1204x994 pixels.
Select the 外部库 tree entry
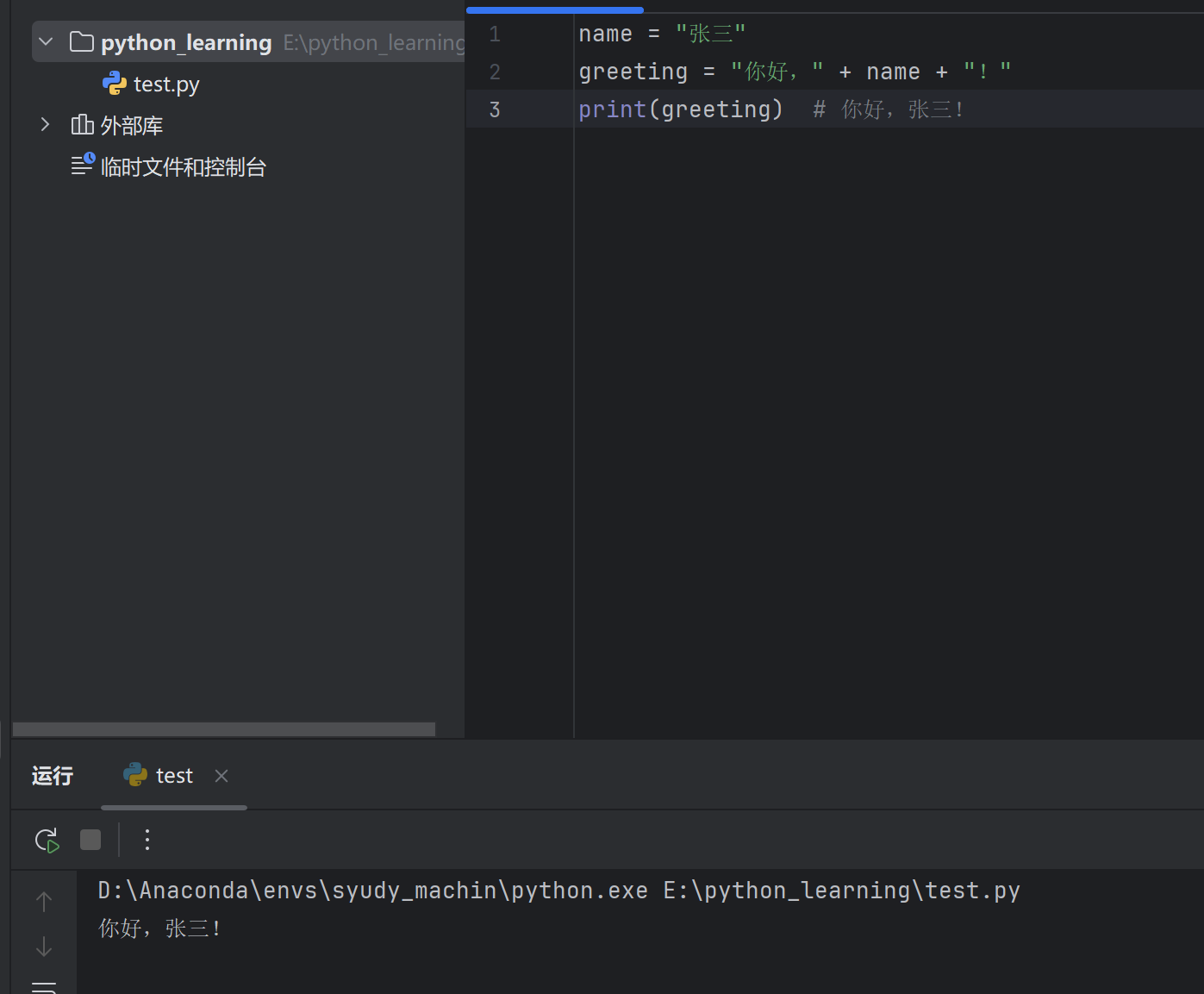tap(132, 126)
